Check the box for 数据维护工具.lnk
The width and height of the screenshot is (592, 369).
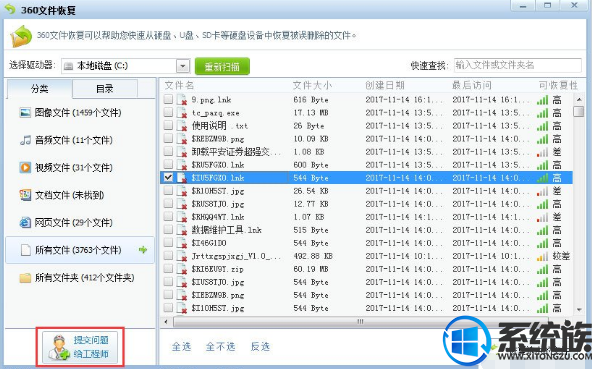[x=168, y=230]
